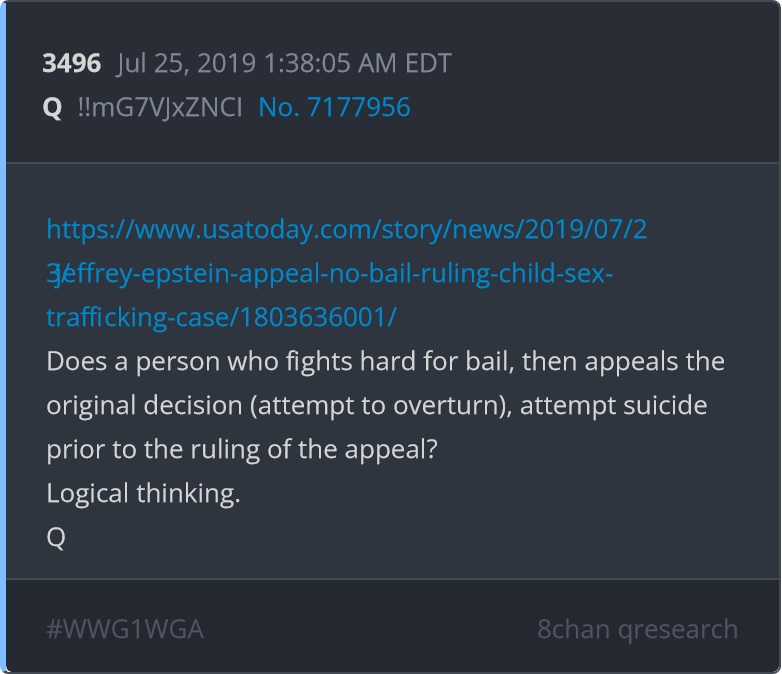This screenshot has width=782, height=674.
Task: Click the '2019/07/2' date part of URL
Action: pos(586,229)
